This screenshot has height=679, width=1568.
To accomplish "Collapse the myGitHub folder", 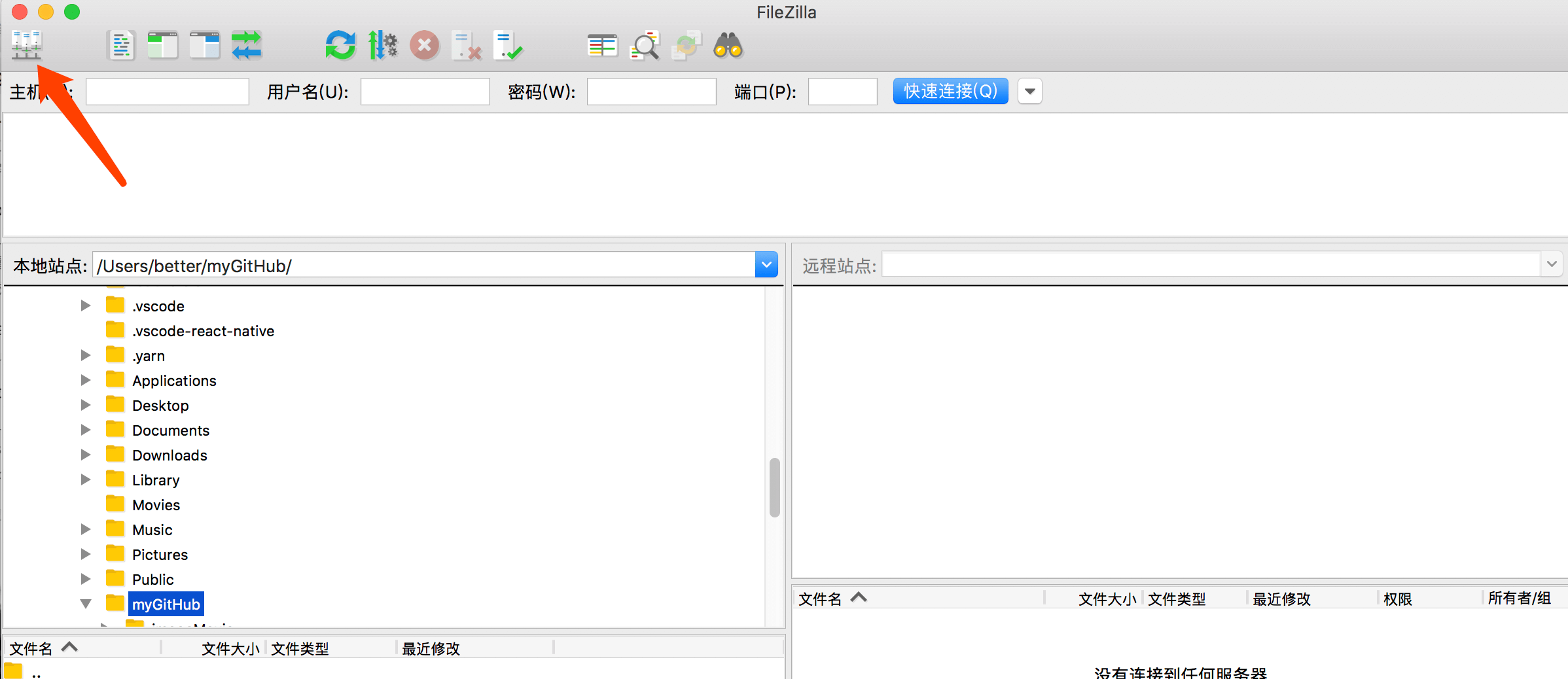I will 85,604.
